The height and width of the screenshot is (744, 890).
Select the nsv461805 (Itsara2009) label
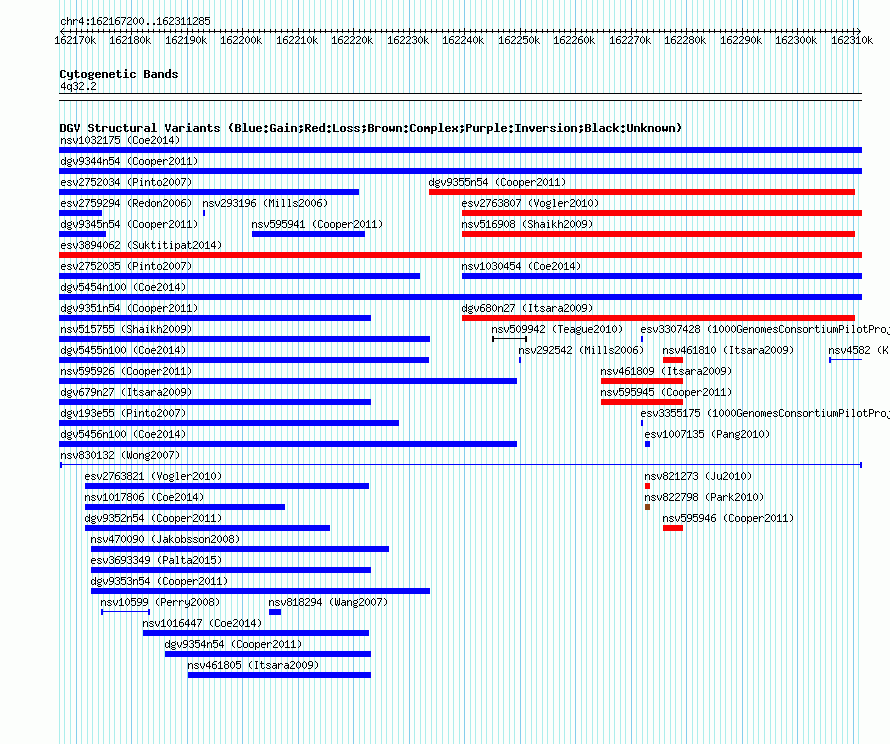(x=253, y=665)
